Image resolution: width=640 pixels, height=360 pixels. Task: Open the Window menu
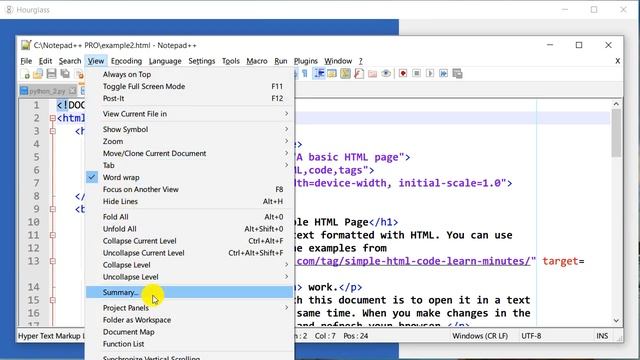[x=338, y=61]
